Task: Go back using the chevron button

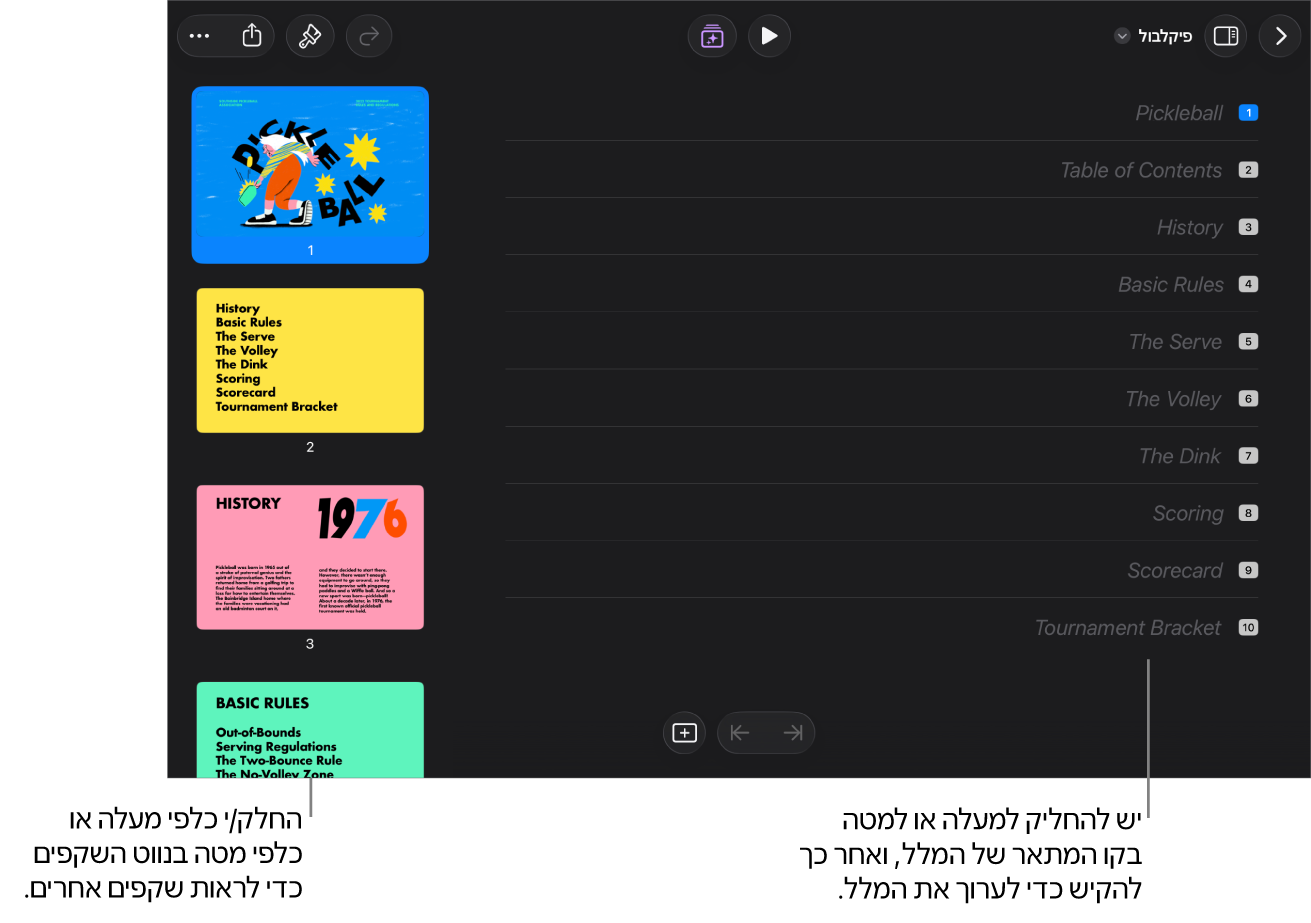Action: tap(1280, 36)
